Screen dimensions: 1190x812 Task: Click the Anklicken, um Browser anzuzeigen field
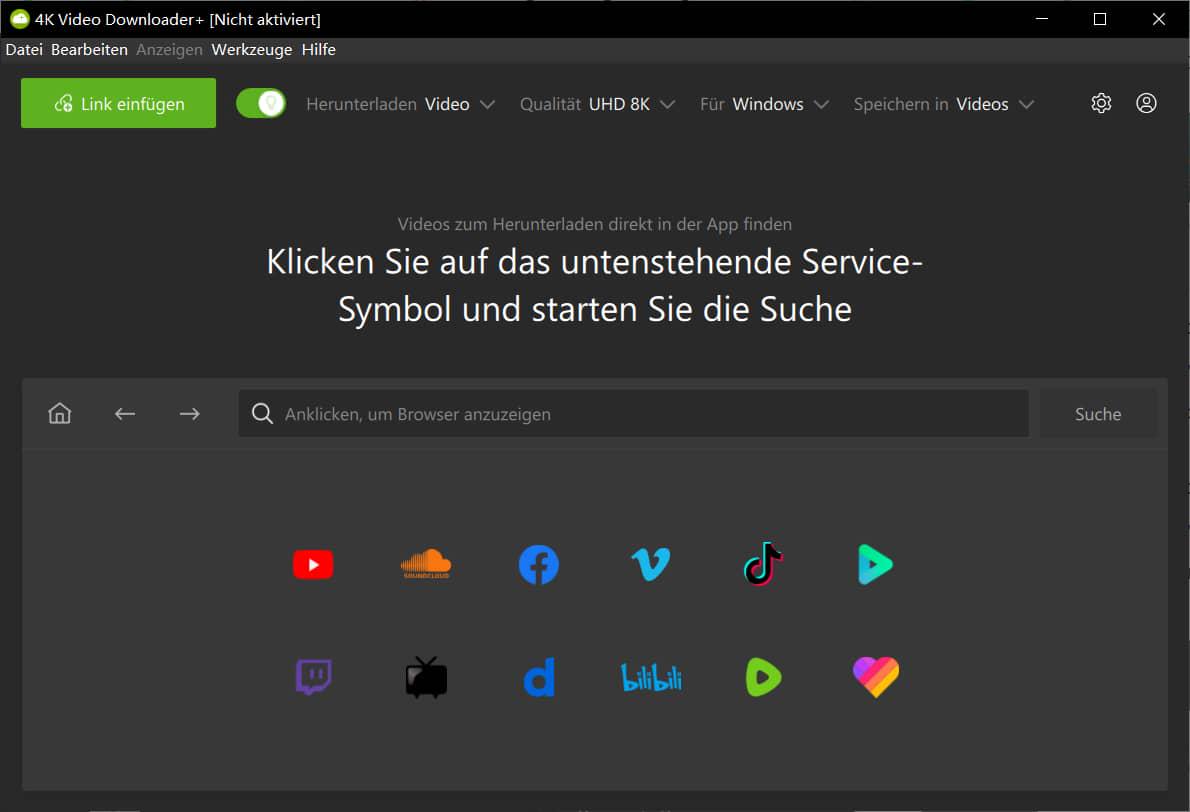634,414
